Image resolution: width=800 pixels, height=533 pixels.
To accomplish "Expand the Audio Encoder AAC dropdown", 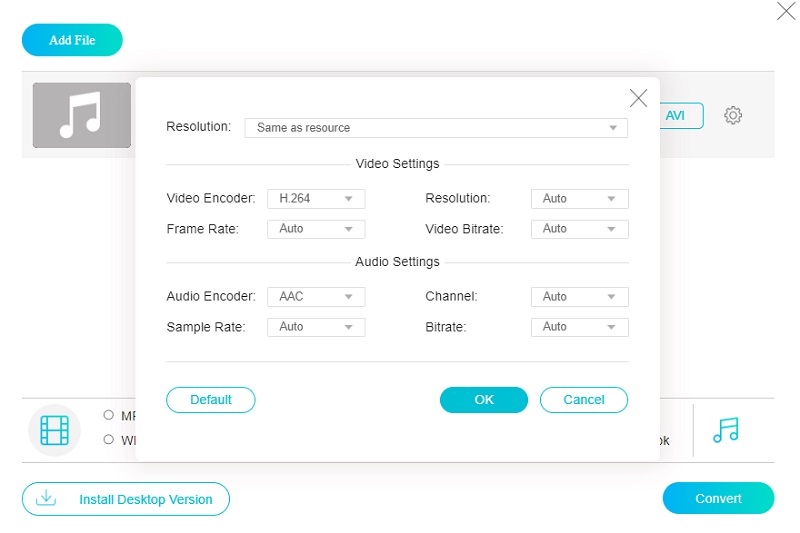I will pyautogui.click(x=316, y=297).
